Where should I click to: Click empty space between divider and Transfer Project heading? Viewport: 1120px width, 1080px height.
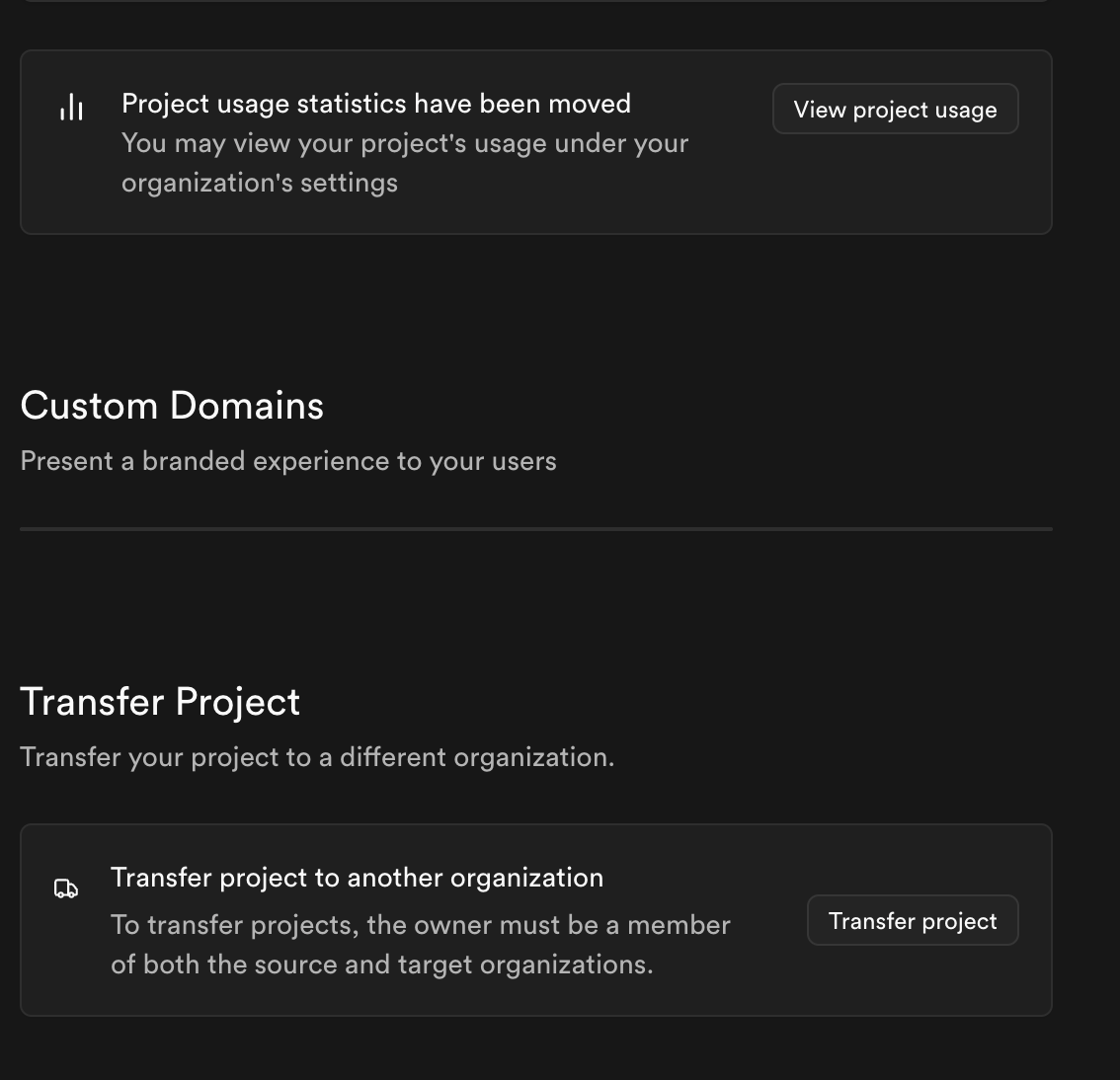coord(536,607)
